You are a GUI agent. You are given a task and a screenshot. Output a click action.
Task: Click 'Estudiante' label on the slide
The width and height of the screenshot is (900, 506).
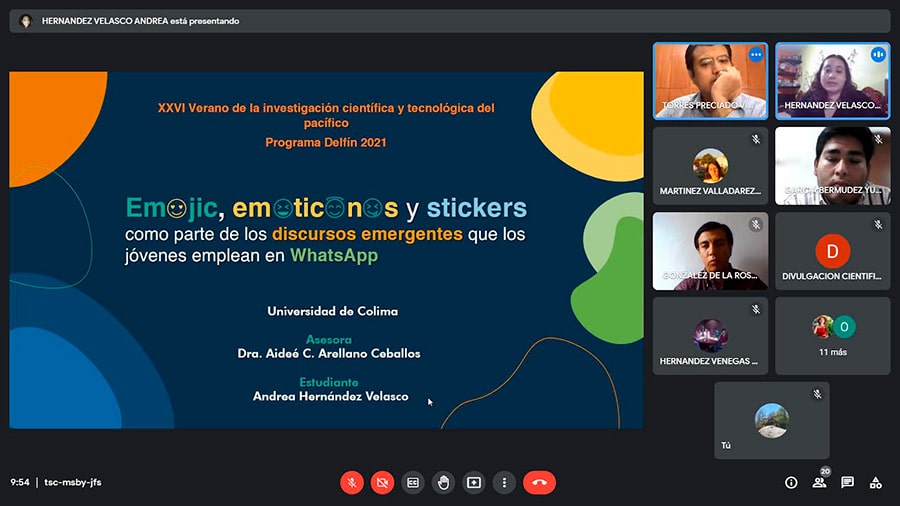329,382
